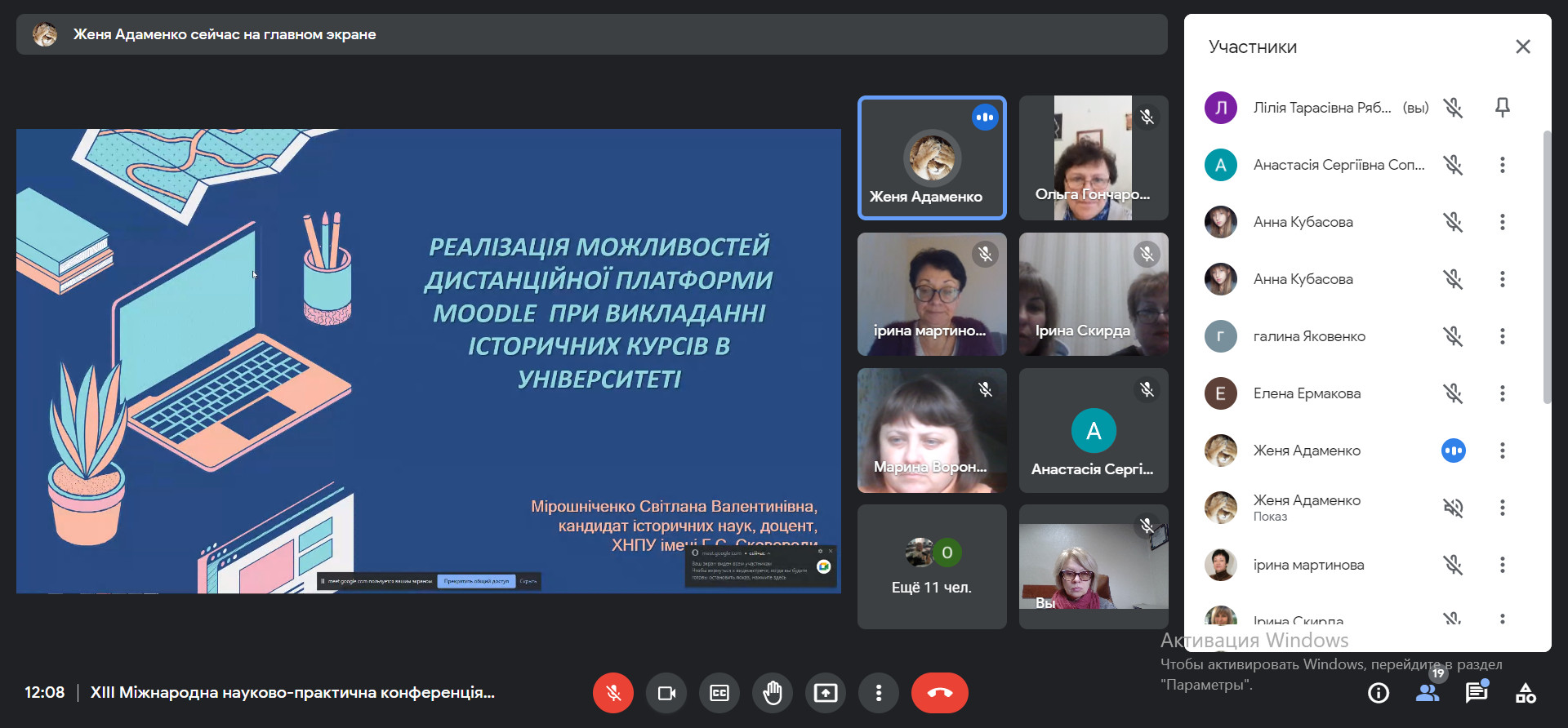The width and height of the screenshot is (1568, 728).
Task: Toggle the participants list icon
Action: point(1428,693)
